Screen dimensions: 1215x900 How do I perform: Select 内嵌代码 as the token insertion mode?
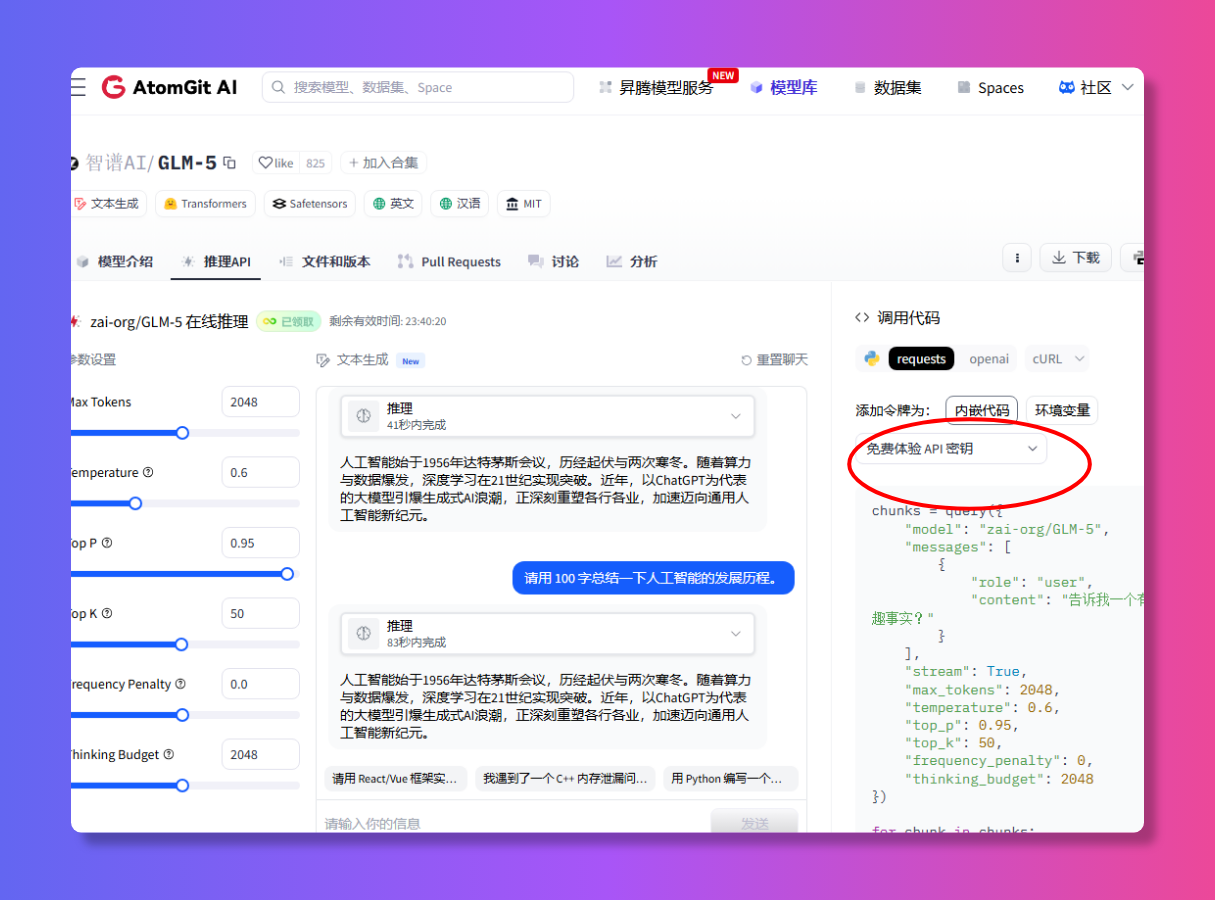[981, 410]
